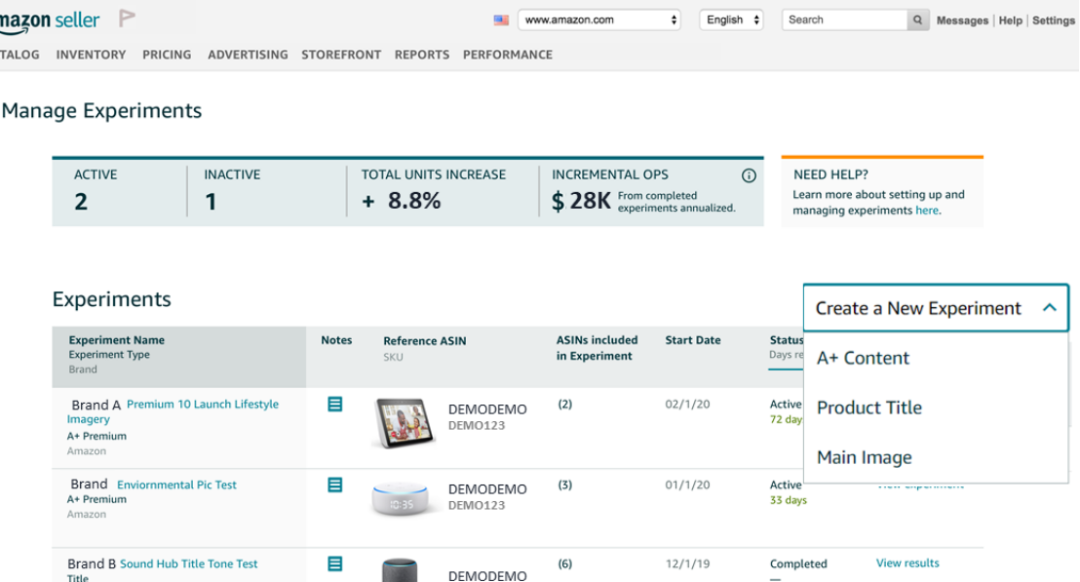This screenshot has width=1080, height=582.
Task: Open the Storefront menu
Action: [x=341, y=54]
